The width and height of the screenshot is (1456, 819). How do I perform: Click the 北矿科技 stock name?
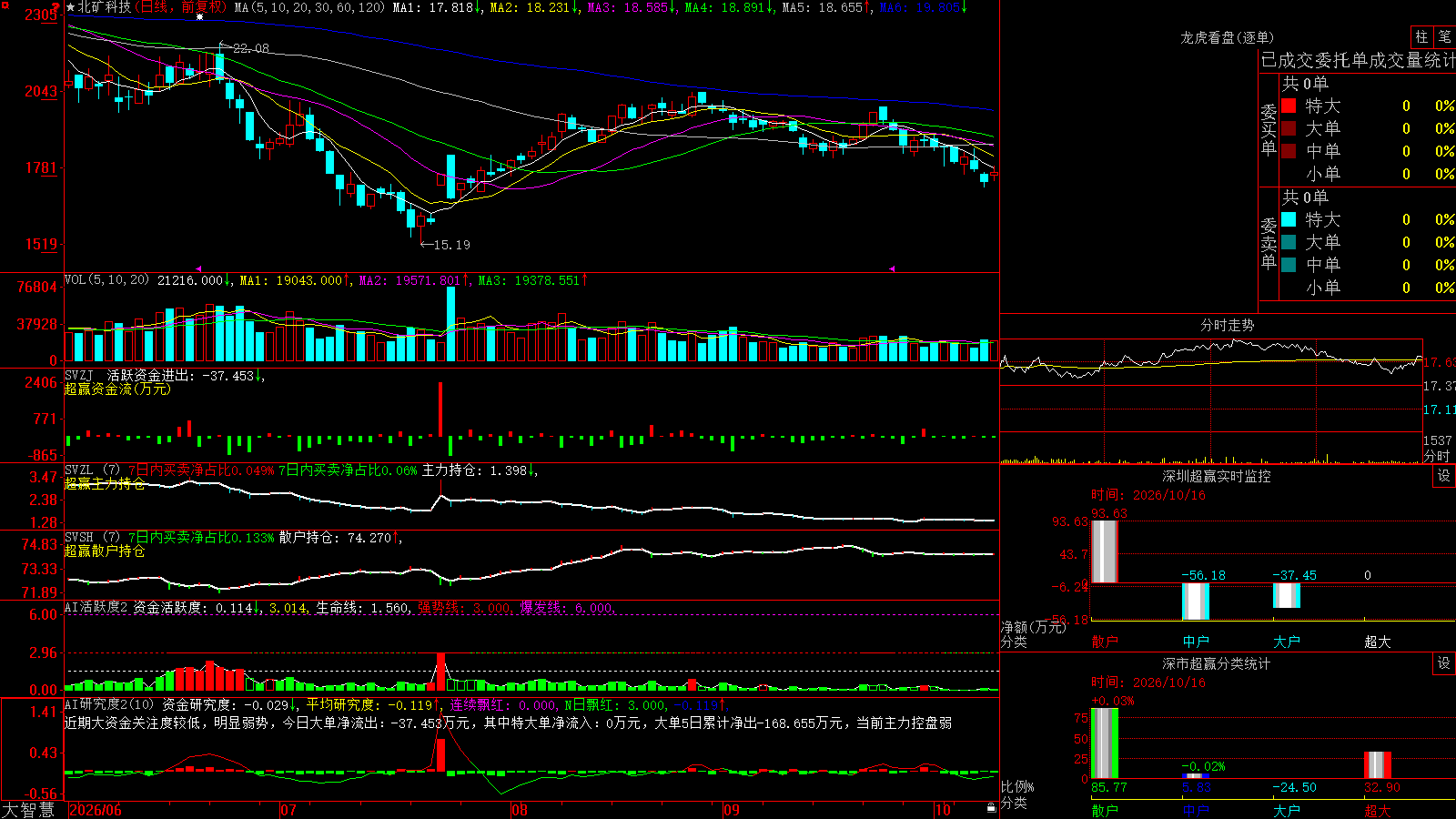[104, 7]
